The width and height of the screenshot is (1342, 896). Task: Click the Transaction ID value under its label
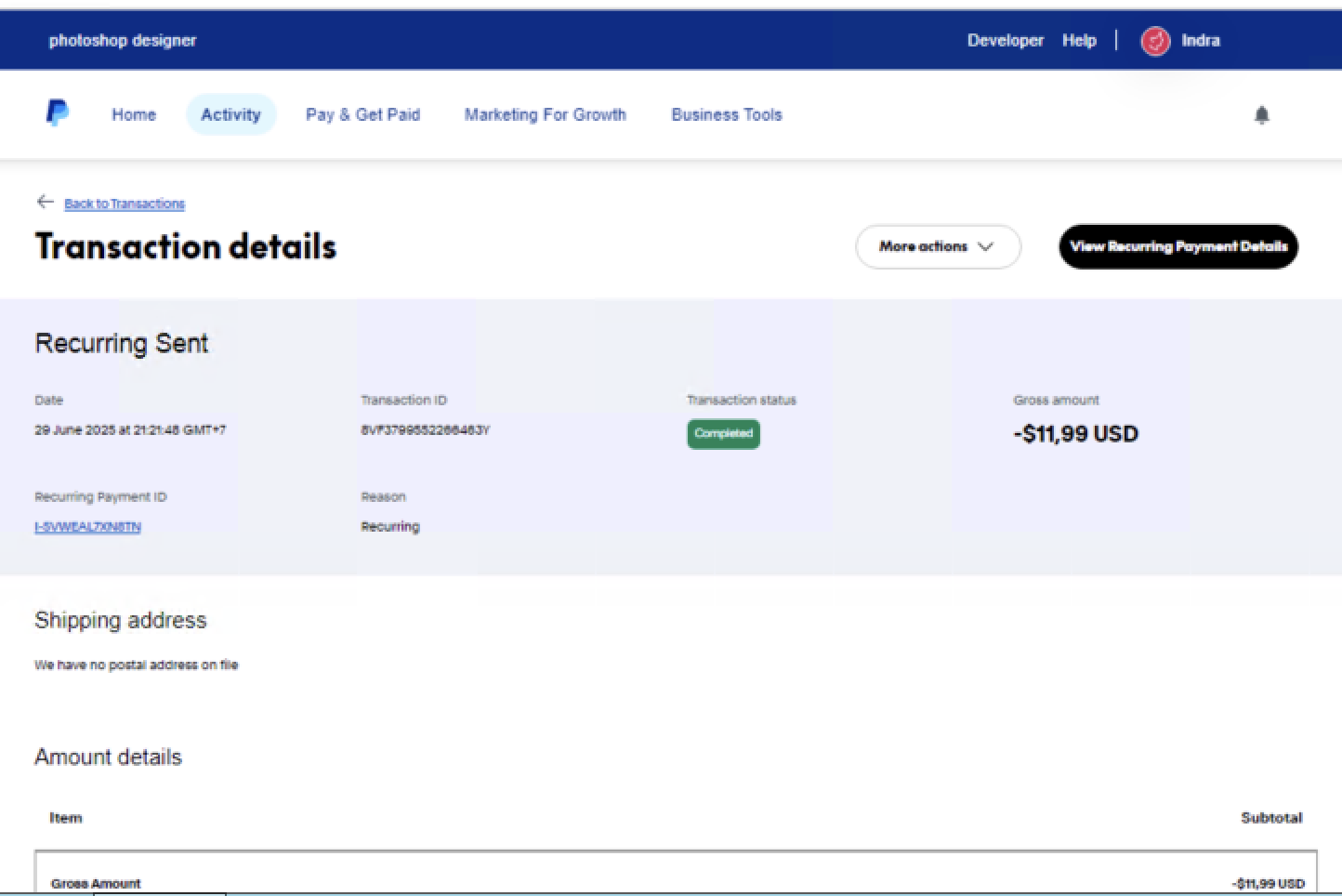pyautogui.click(x=426, y=430)
